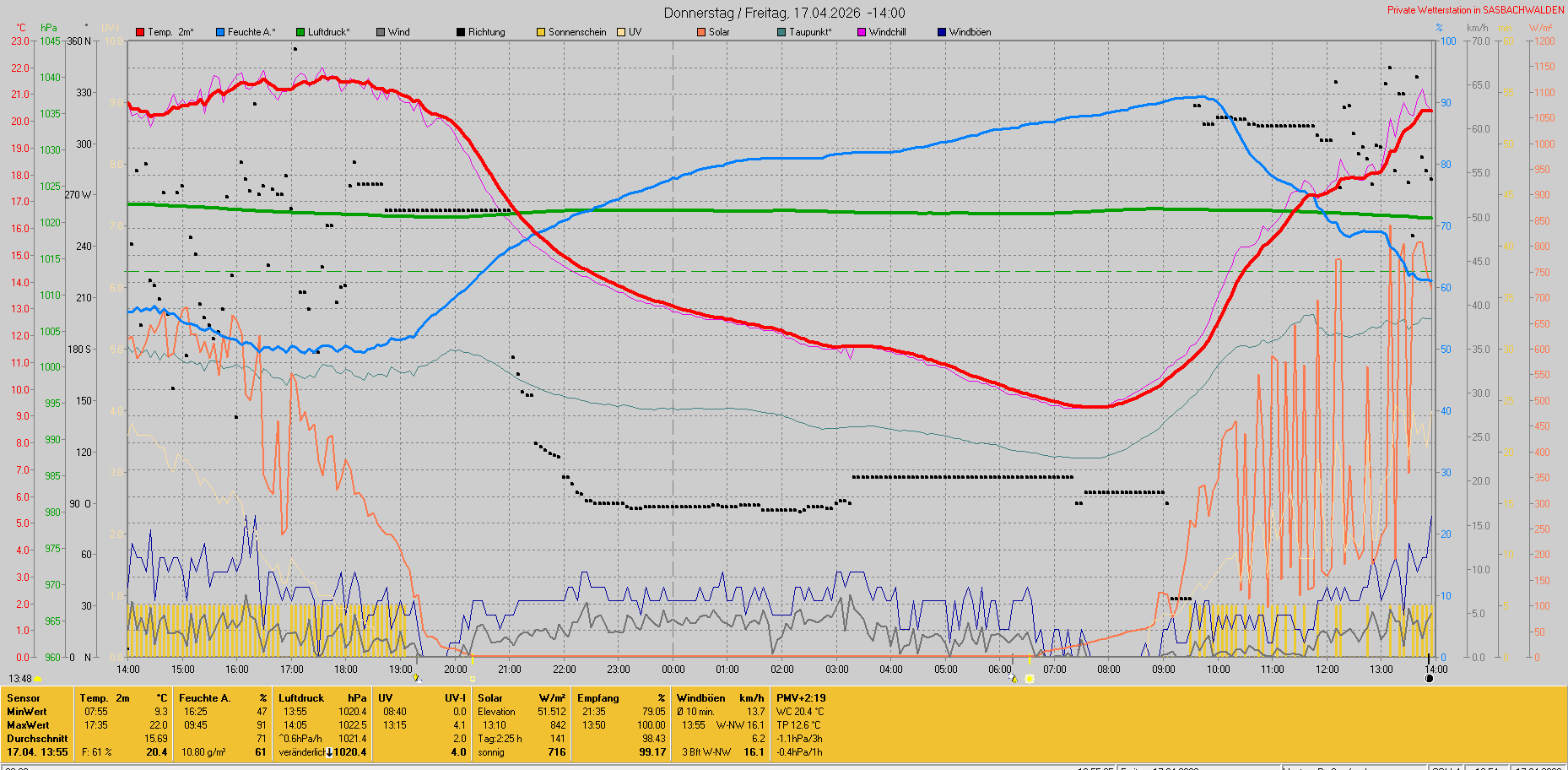Click the small sun icon beside 13:48
This screenshot has height=770, width=1568.
point(38,679)
